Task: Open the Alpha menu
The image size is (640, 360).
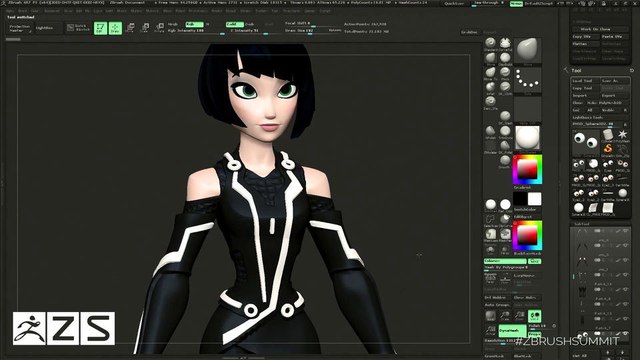Action: coord(9,11)
